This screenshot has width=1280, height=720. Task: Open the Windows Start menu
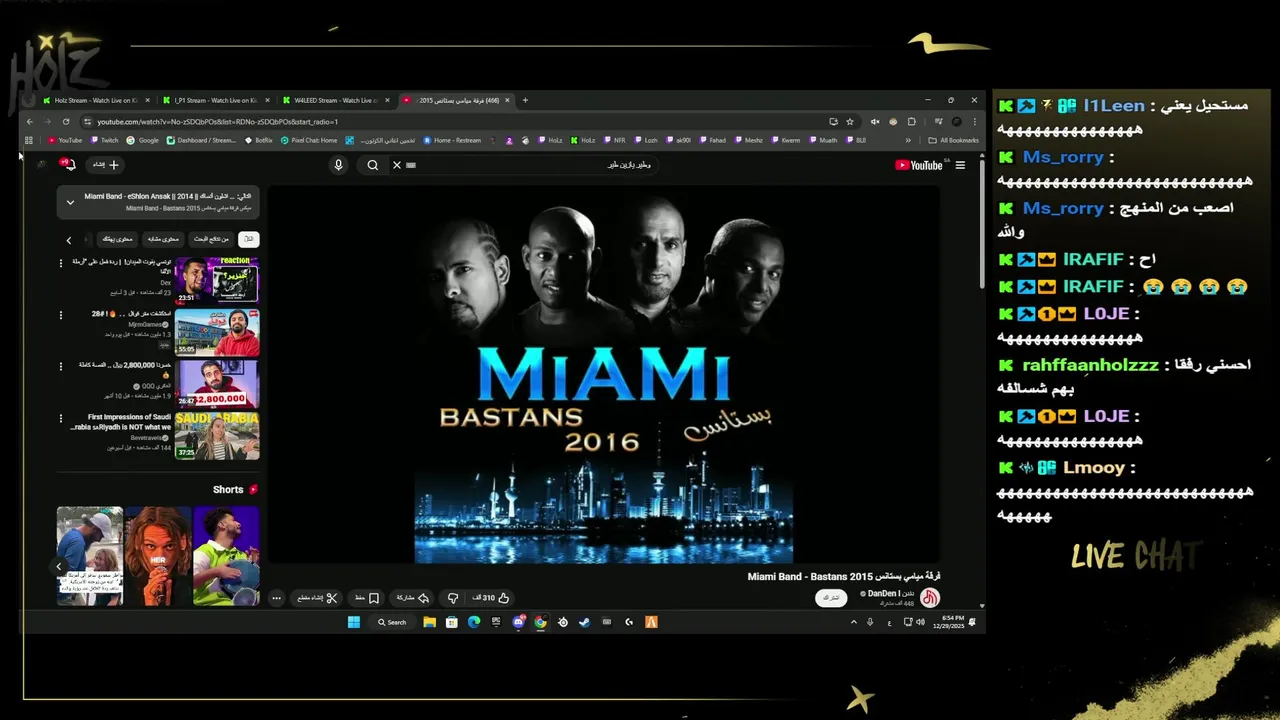[x=354, y=622]
